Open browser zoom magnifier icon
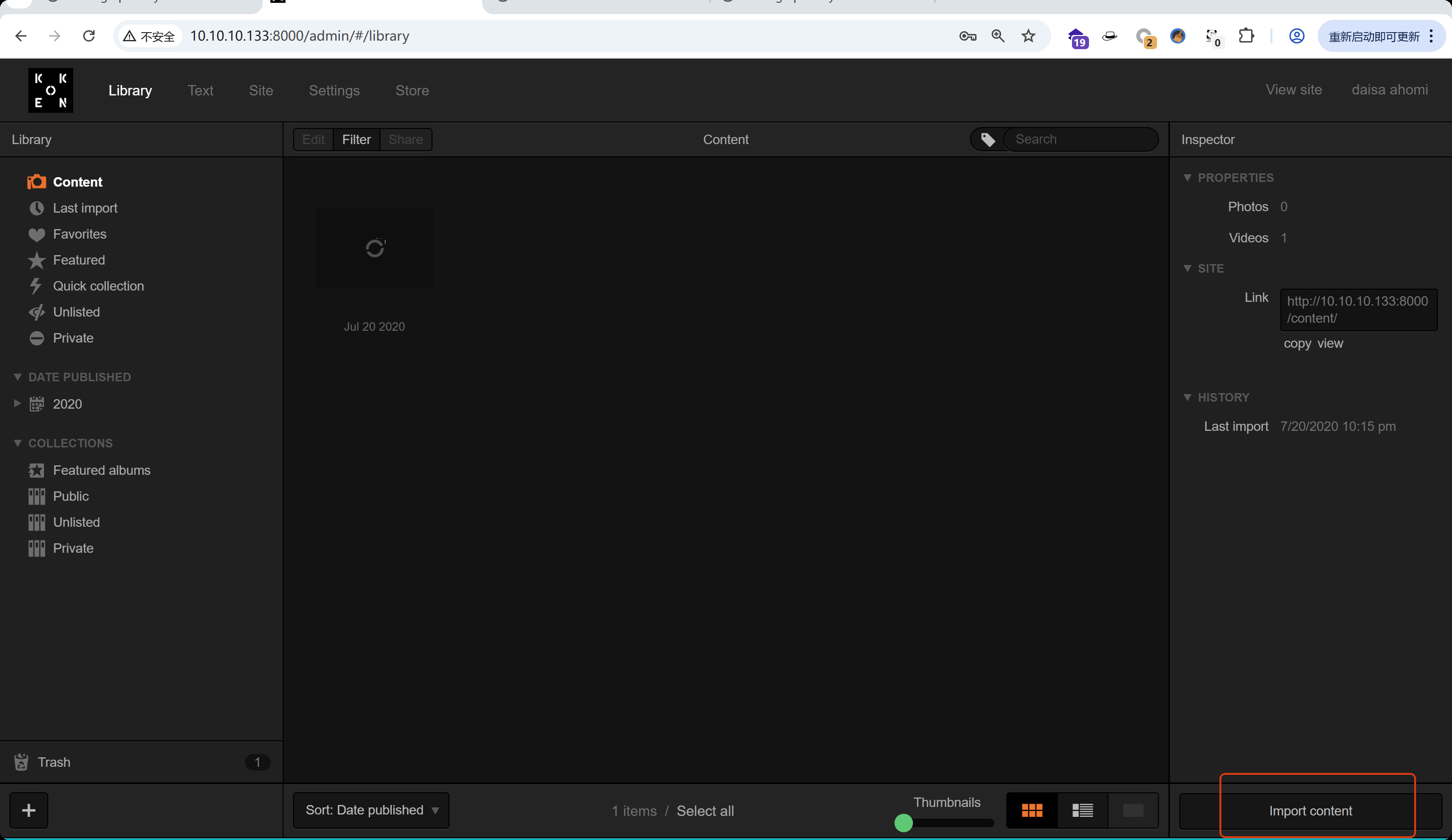This screenshot has width=1452, height=840. click(x=997, y=36)
